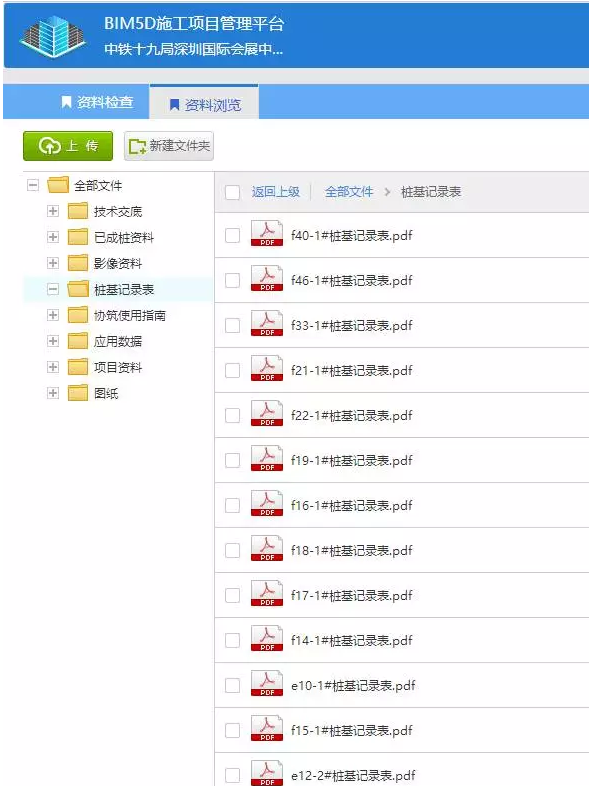Click the PDF icon of f14-1#桩基记录表.pdf
The width and height of the screenshot is (597, 786).
point(267,638)
